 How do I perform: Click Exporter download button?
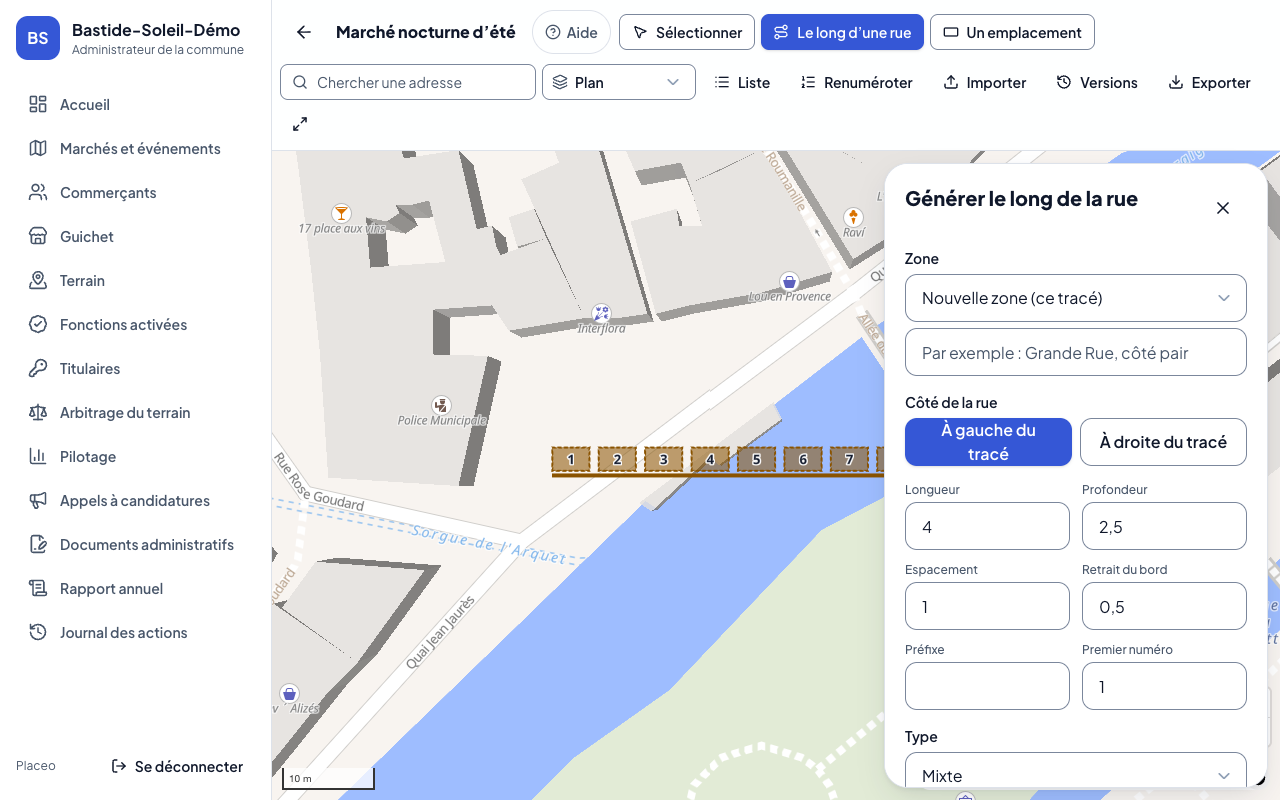pos(1209,83)
